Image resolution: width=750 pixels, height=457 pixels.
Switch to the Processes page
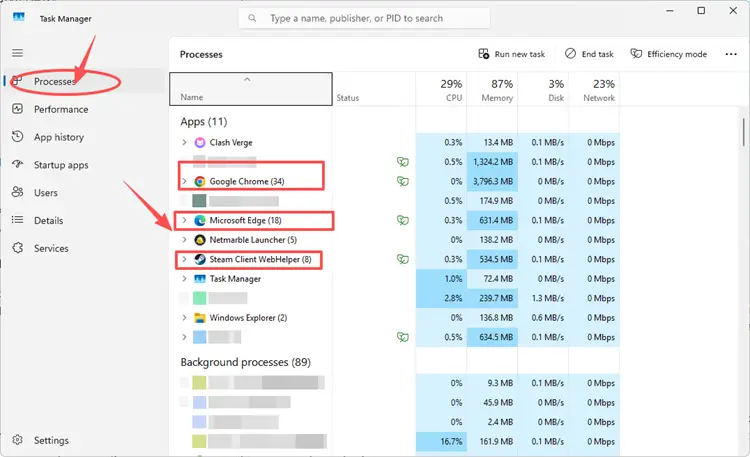point(85,81)
